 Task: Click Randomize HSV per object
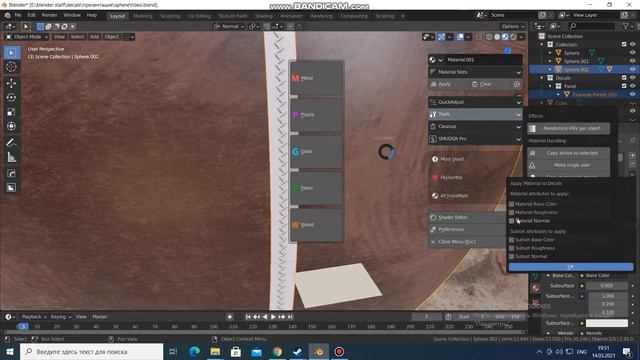coord(569,128)
